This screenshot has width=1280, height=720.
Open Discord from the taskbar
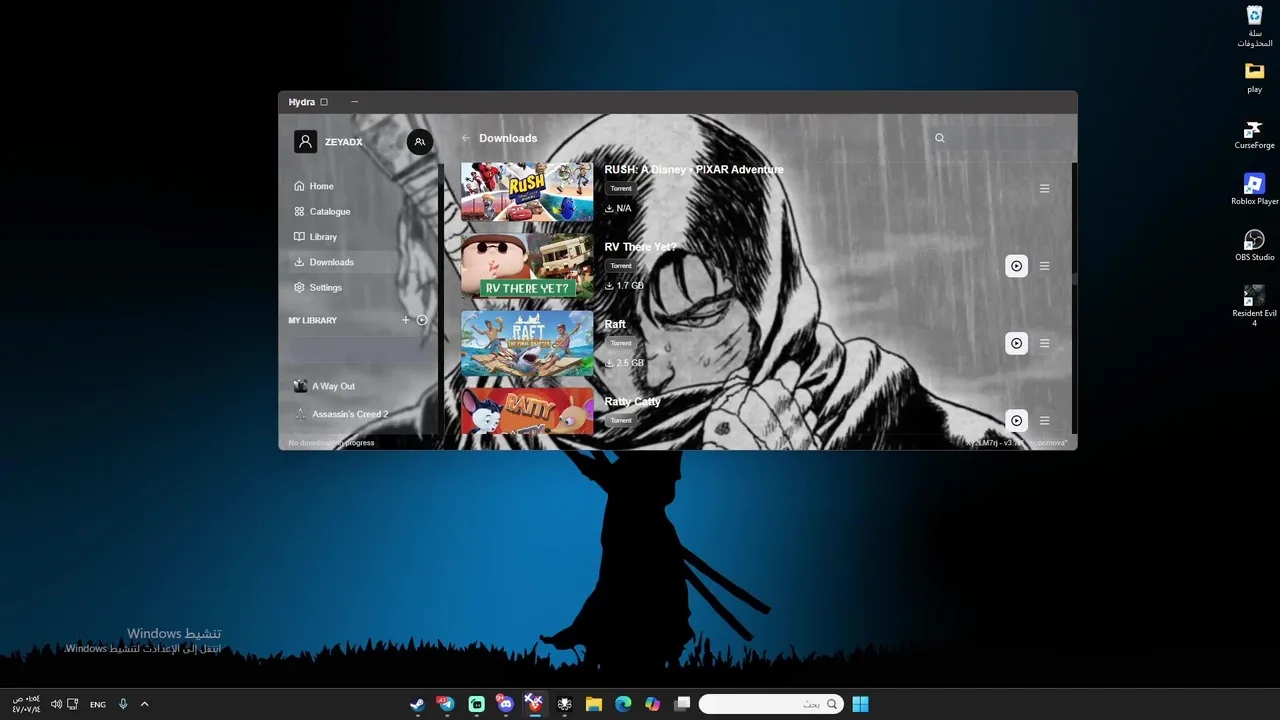point(505,704)
